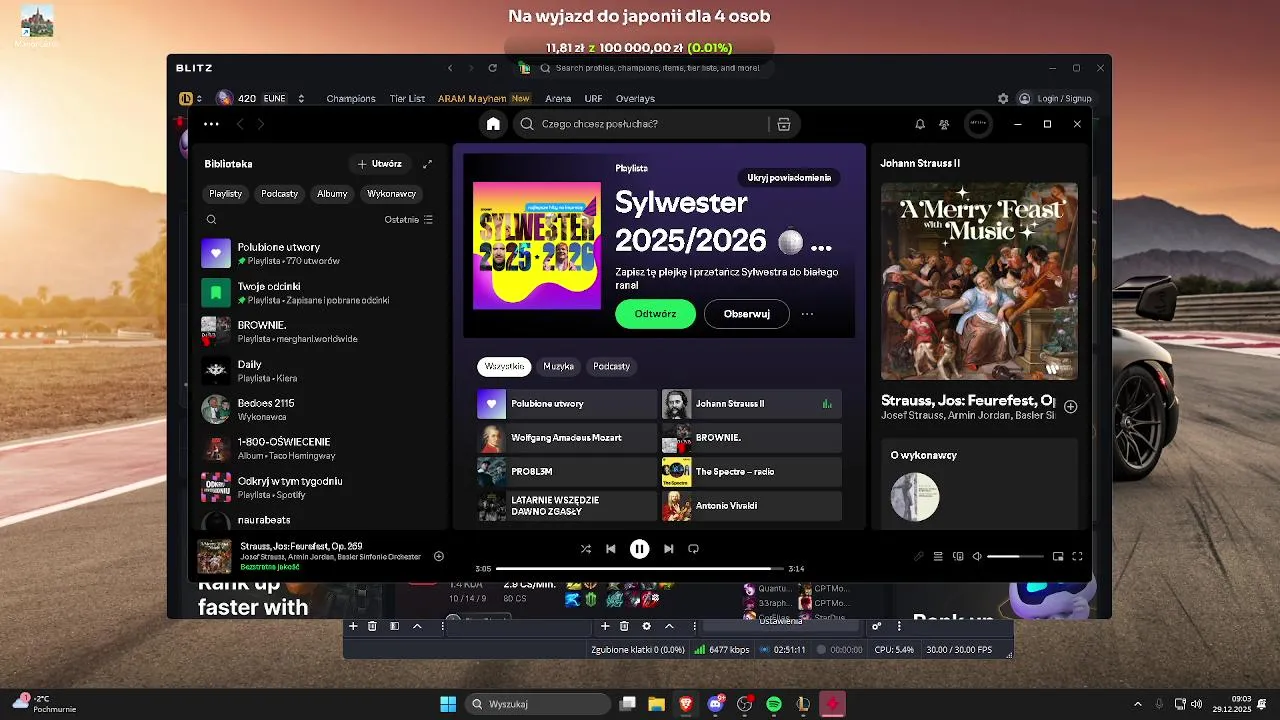Filter library by Podcasty
This screenshot has width=1280, height=720.
pyautogui.click(x=280, y=194)
